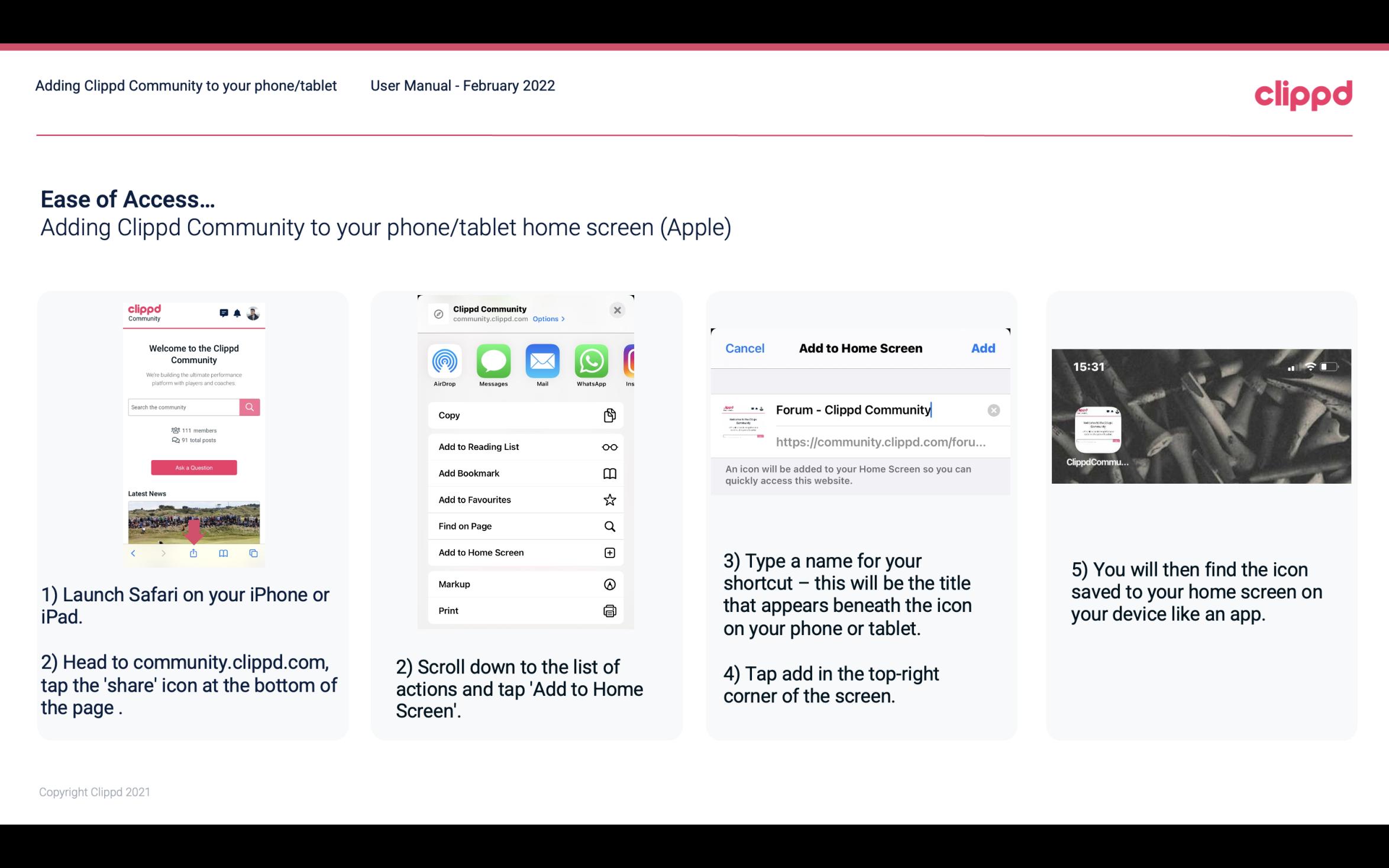Click the Print option in share menu

pos(523,610)
